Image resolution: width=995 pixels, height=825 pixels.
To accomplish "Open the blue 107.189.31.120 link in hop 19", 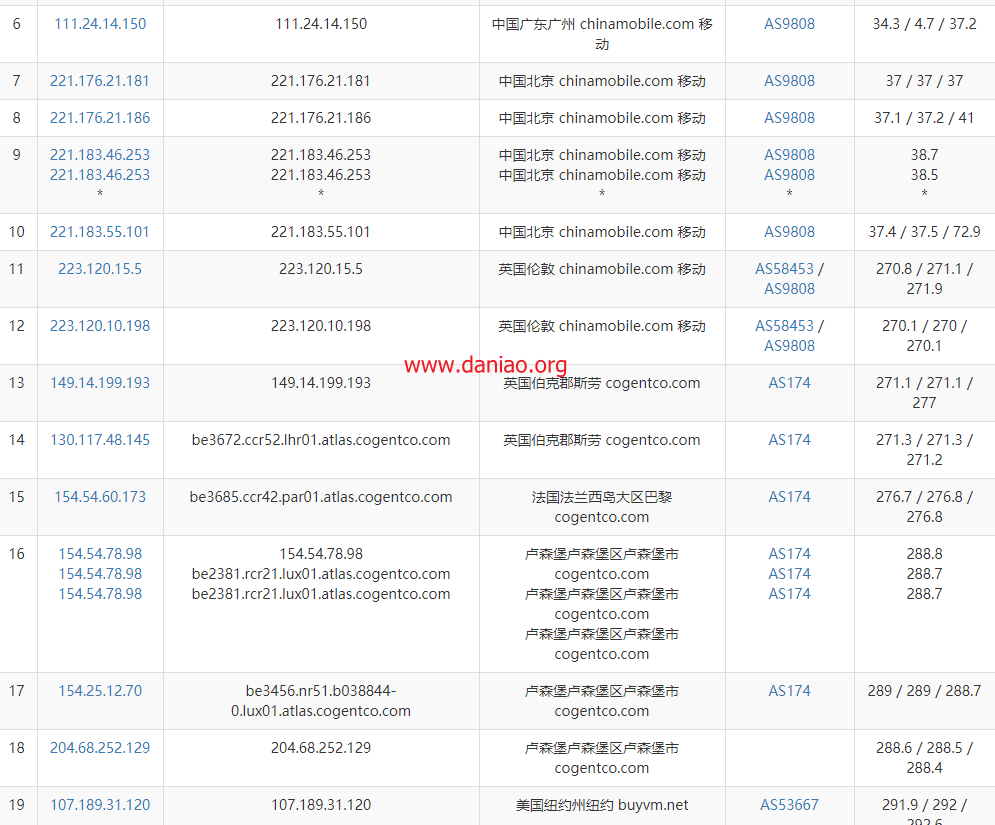I will [x=100, y=805].
